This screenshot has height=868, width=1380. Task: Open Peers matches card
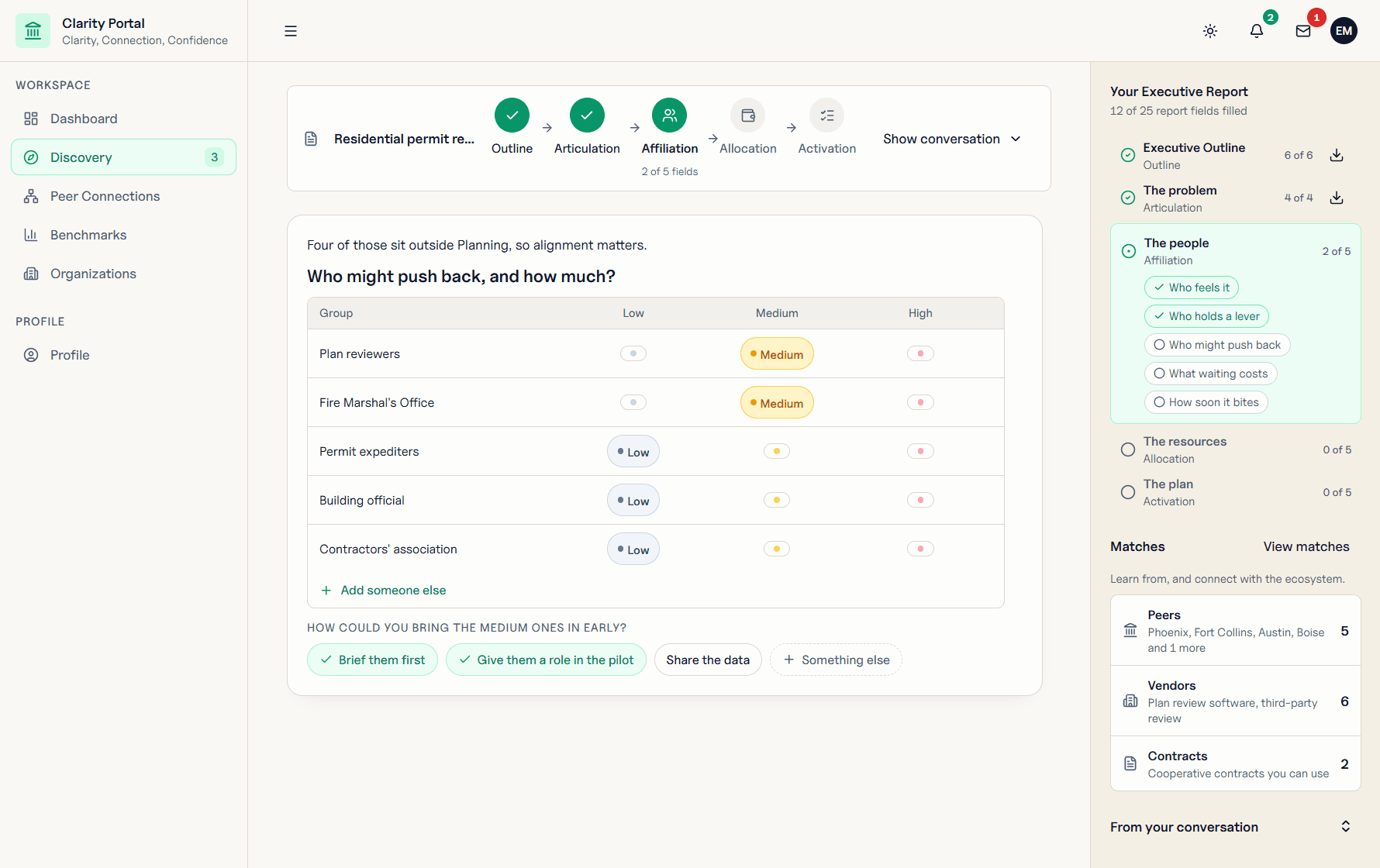coord(1236,631)
